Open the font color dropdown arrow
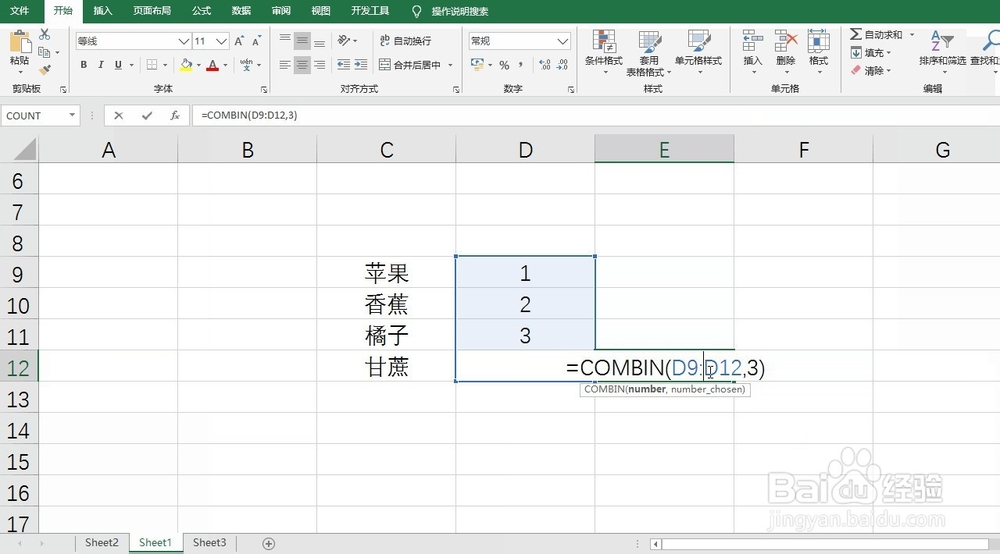The height and width of the screenshot is (554, 1000). pyautogui.click(x=225, y=65)
